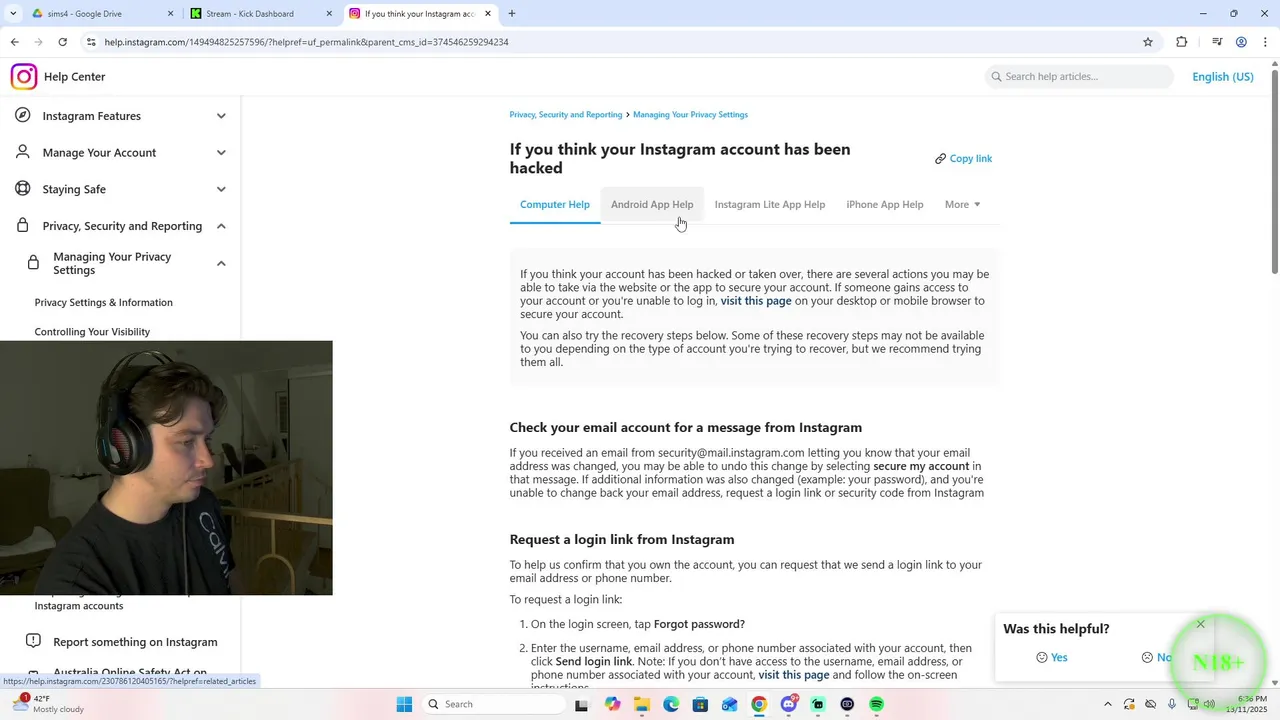Open Report something on Instagram sidebar section
1280x720 pixels.
135,641
